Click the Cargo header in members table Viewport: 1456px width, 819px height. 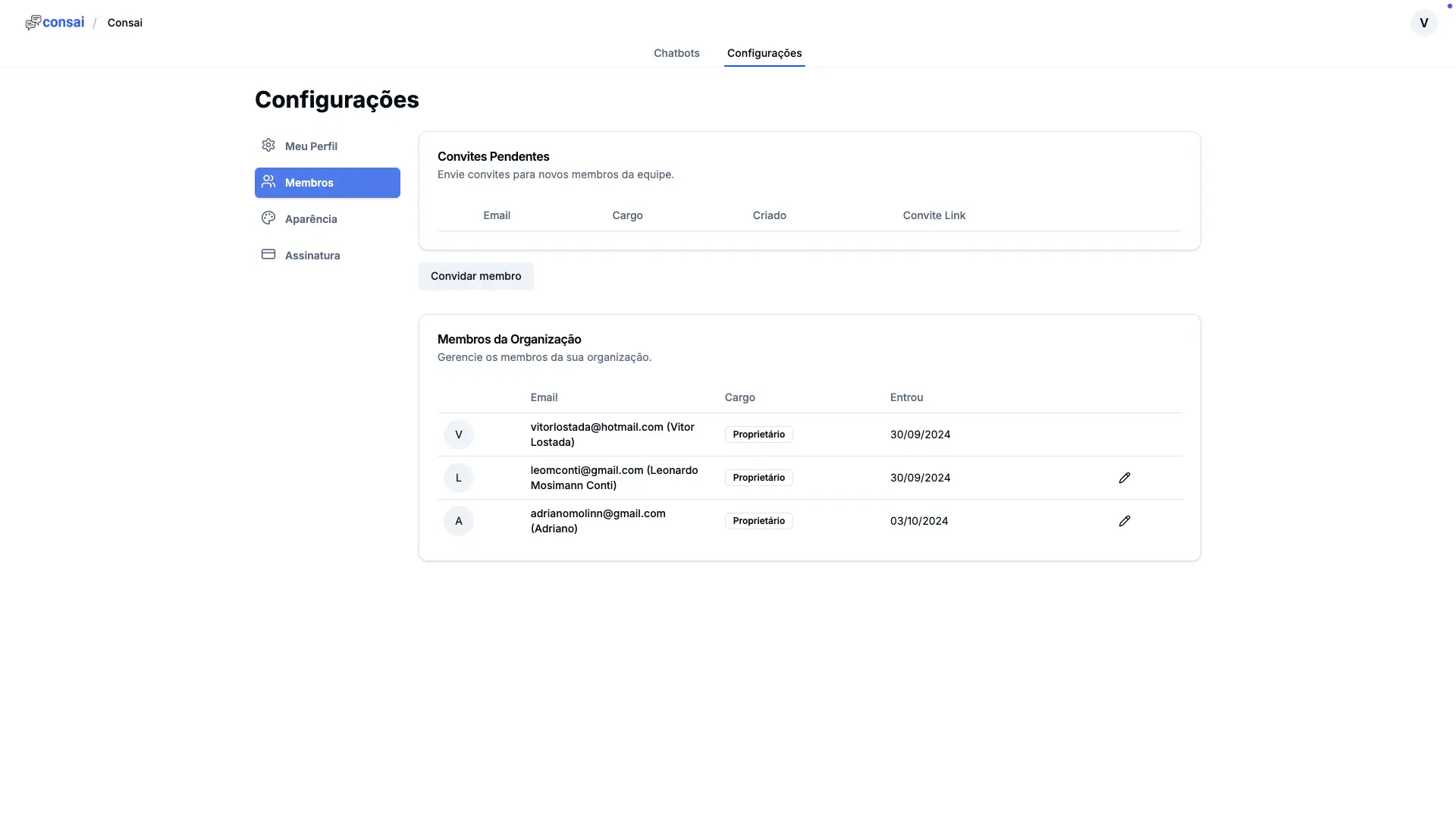pyautogui.click(x=739, y=397)
